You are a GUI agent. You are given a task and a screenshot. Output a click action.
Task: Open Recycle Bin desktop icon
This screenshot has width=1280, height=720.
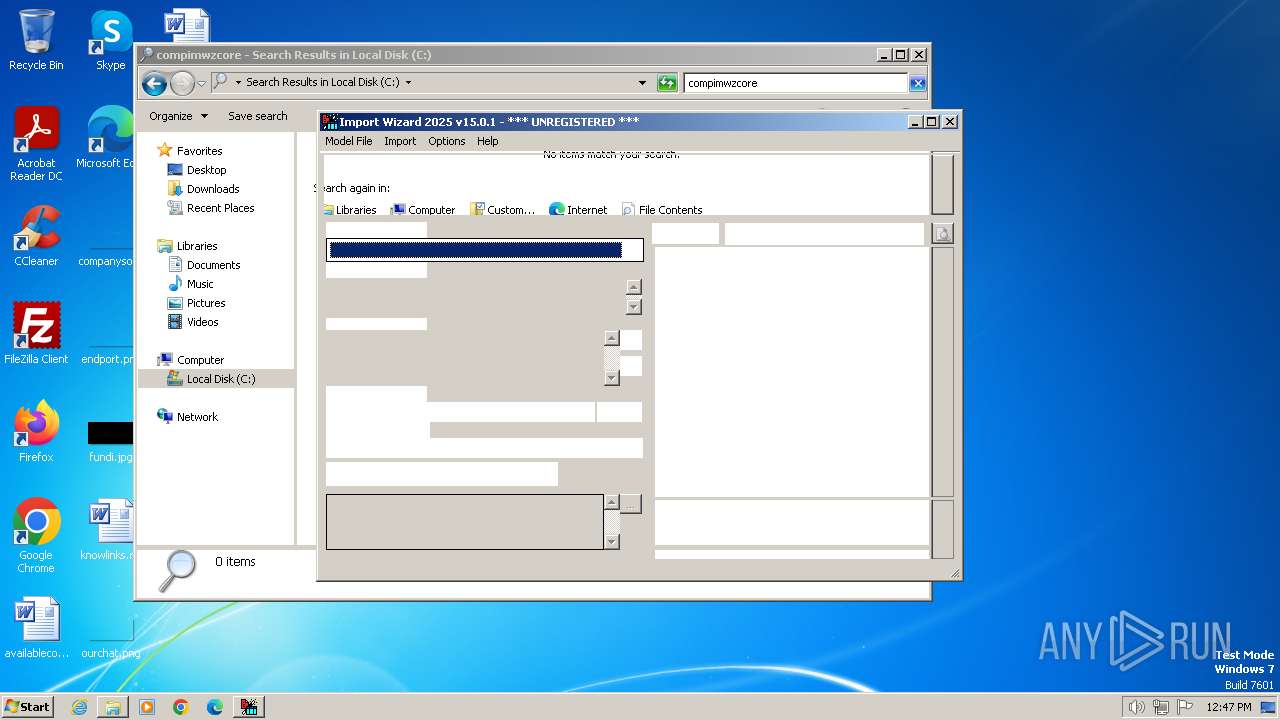[x=36, y=40]
